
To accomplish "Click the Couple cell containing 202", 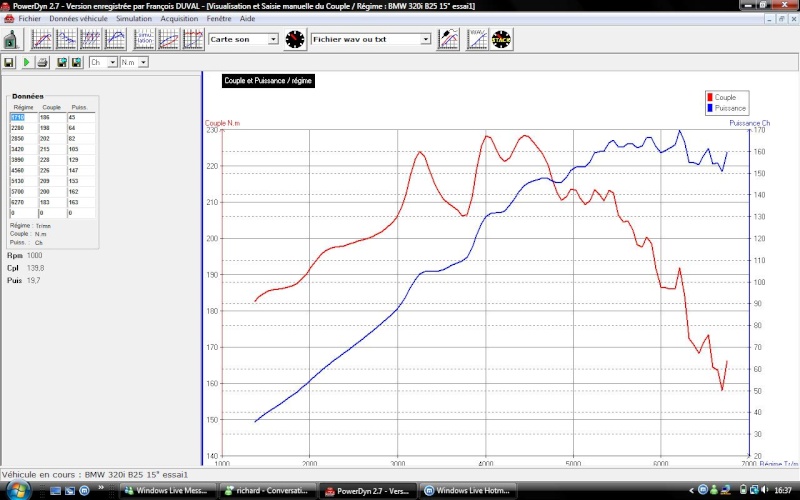I will 53,139.
